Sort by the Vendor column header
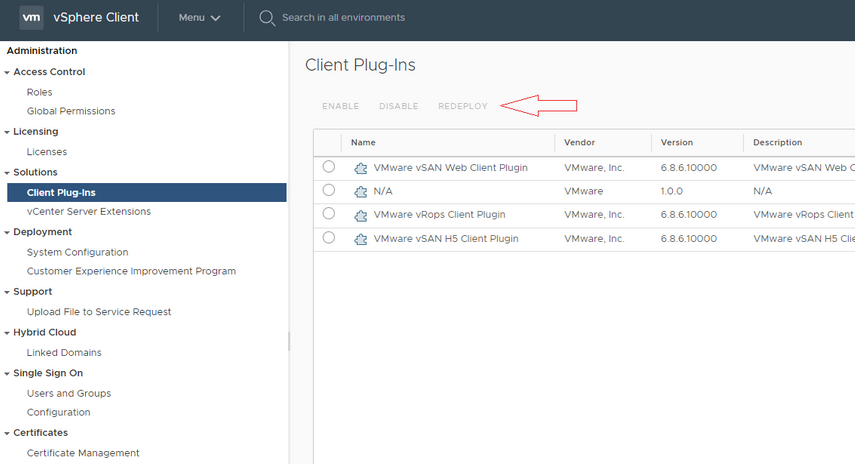The height and width of the screenshot is (464, 855). 579,142
